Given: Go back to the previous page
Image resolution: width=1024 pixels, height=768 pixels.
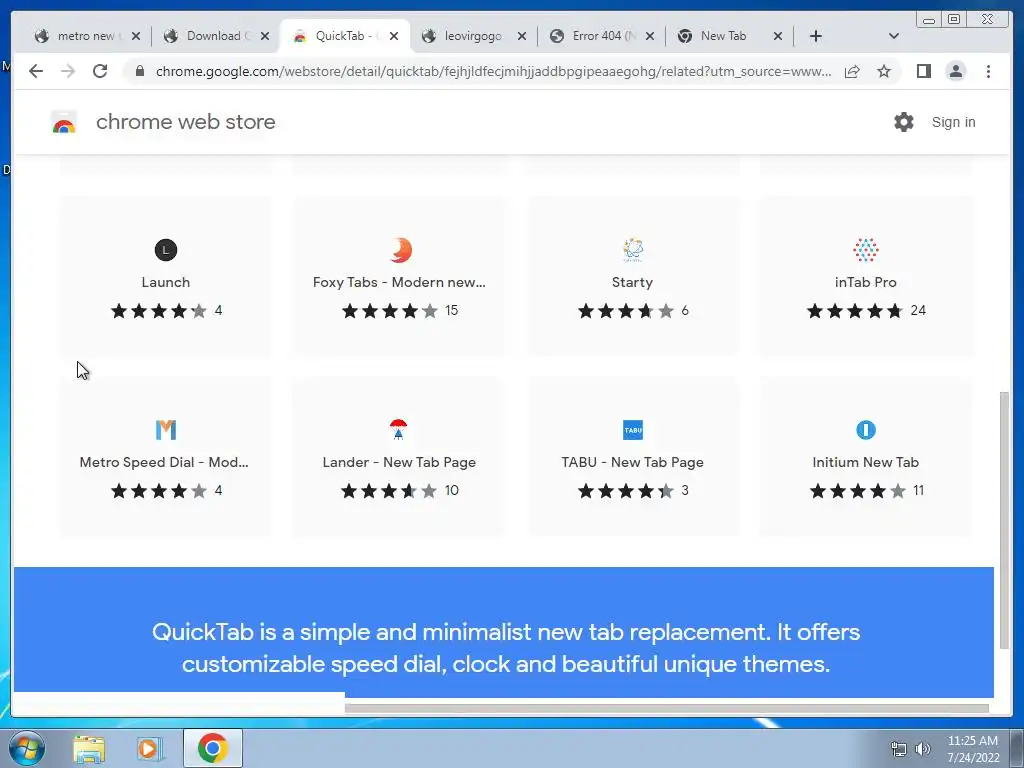Looking at the screenshot, I should click(36, 71).
